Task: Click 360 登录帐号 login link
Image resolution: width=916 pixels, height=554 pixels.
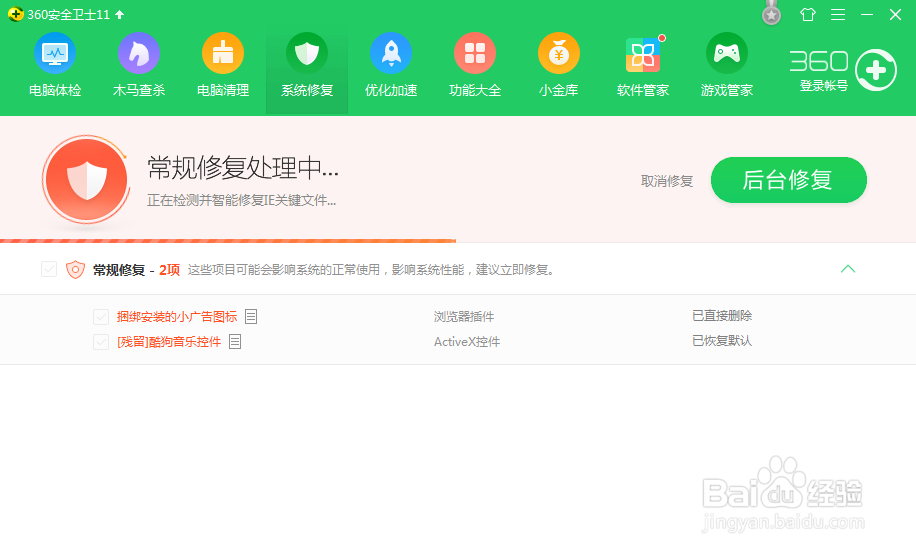Action: tap(823, 85)
